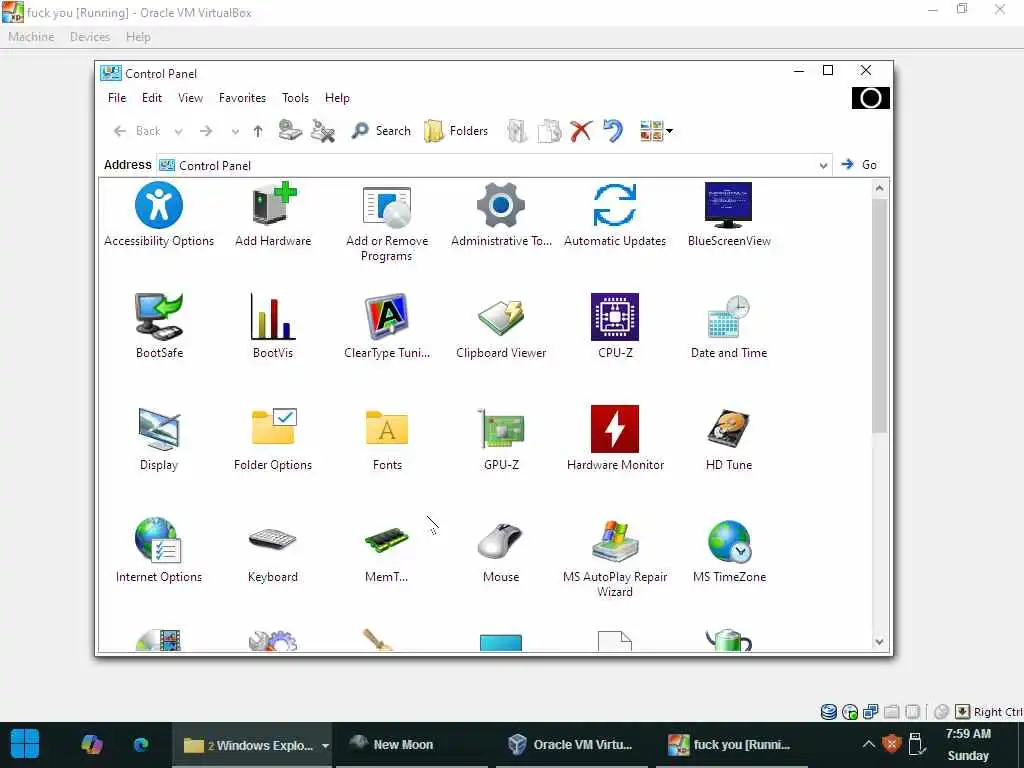Open the Help menu in Control Panel
This screenshot has height=768, width=1024.
[337, 98]
